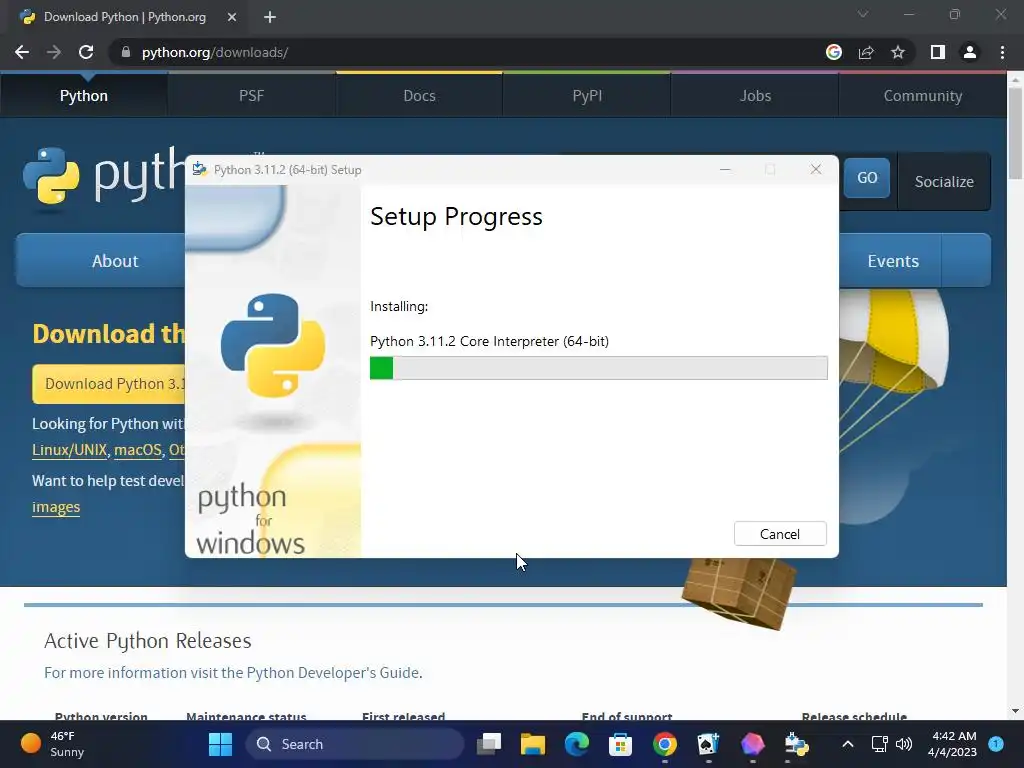Open the About menu on python.org
Screen dimensions: 1024x768
(101, 261)
